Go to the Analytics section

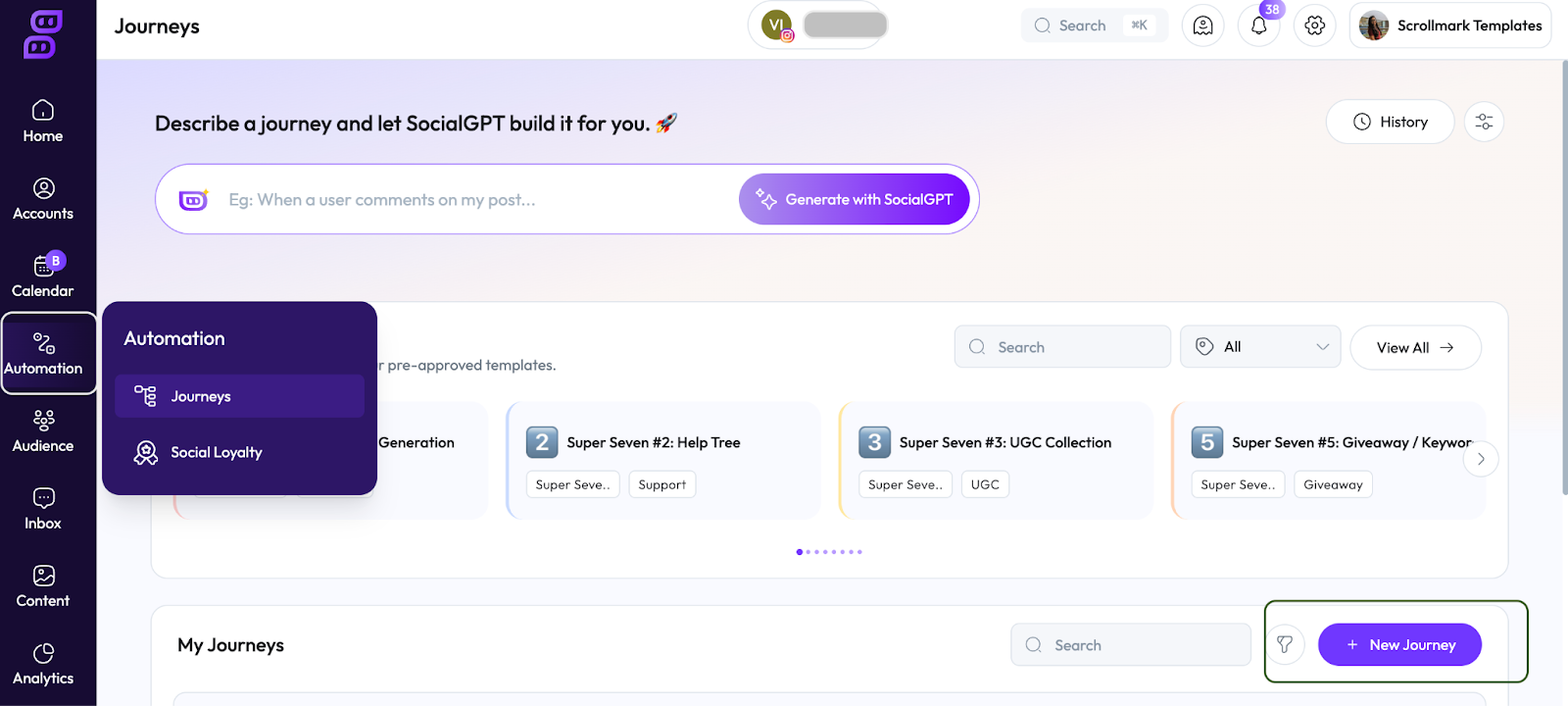click(43, 664)
